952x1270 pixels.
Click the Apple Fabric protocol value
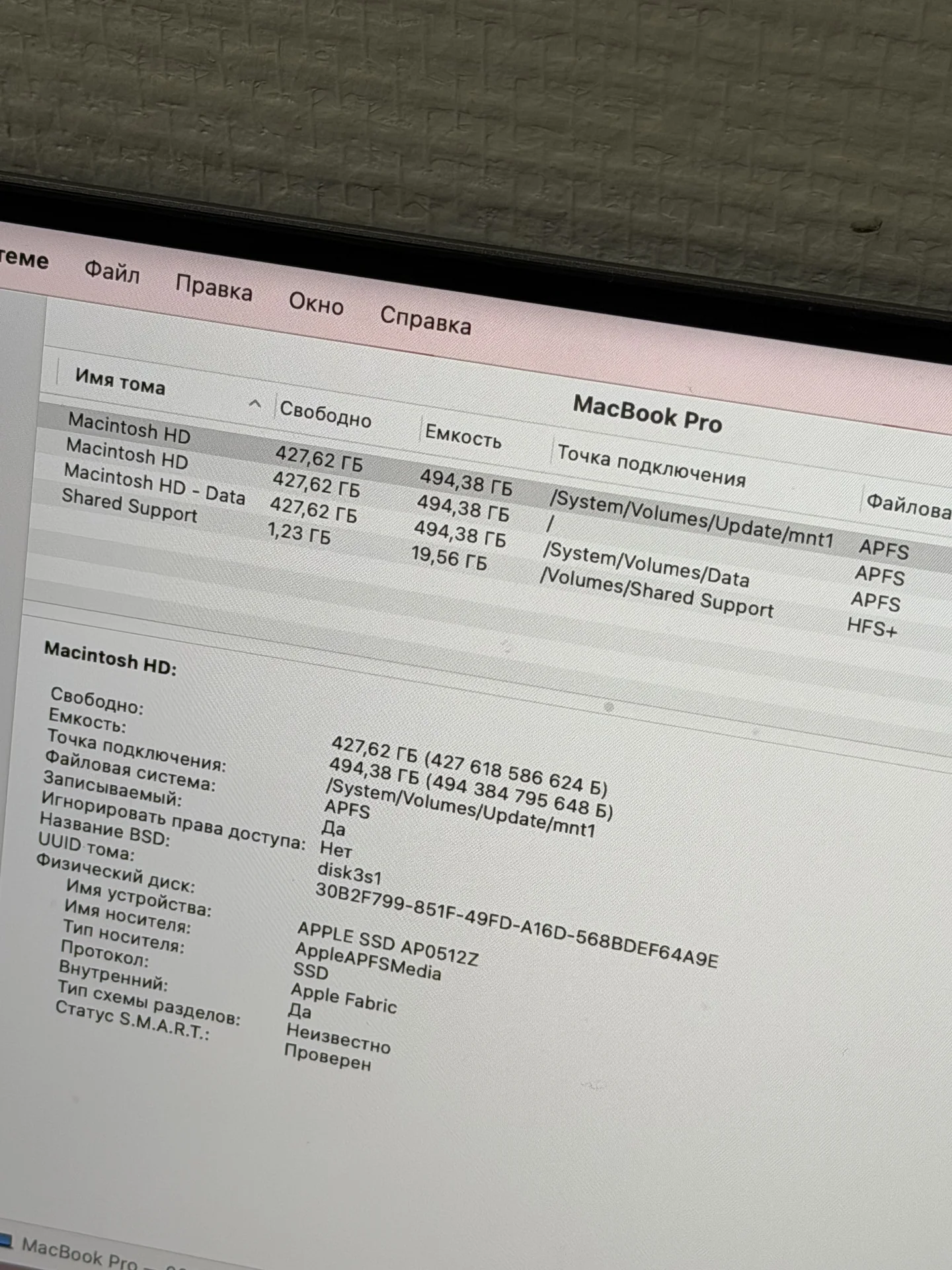344,998
